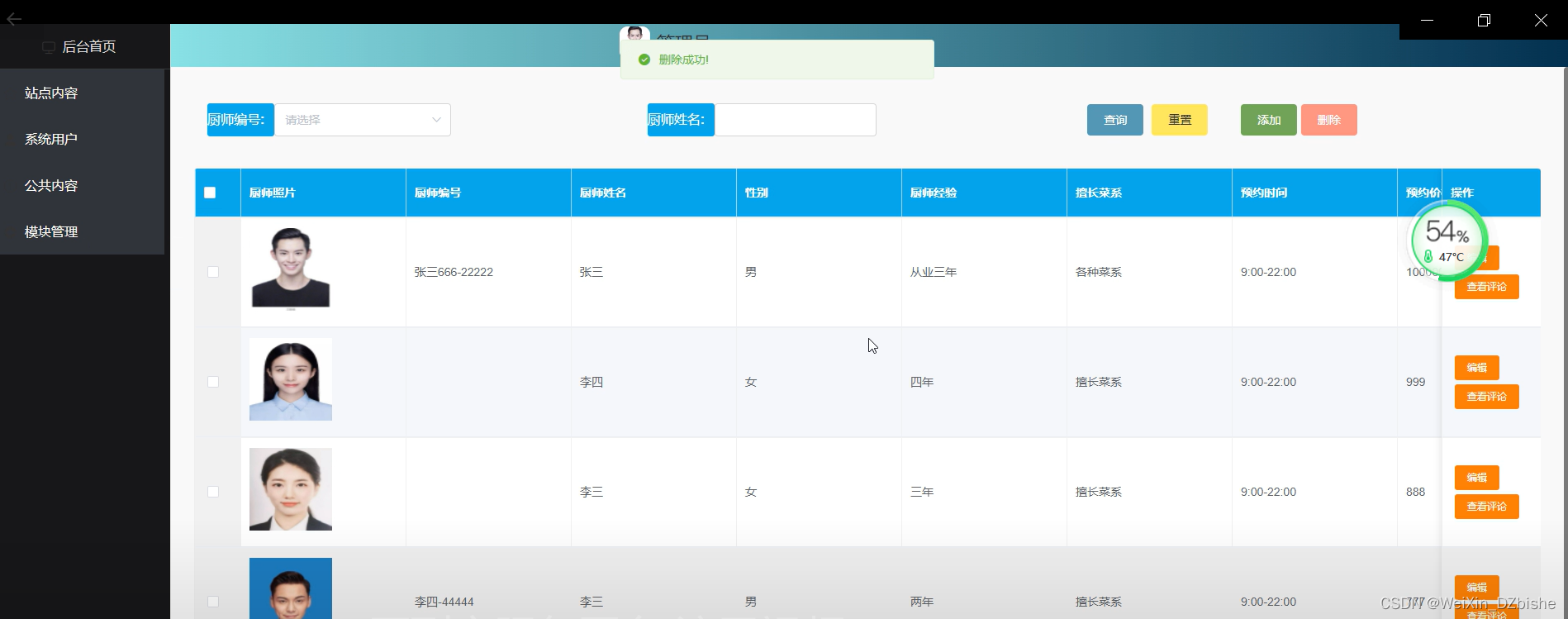Click the 厨师姓名: filter label
Image resolution: width=1568 pixels, height=619 pixels.
click(681, 120)
